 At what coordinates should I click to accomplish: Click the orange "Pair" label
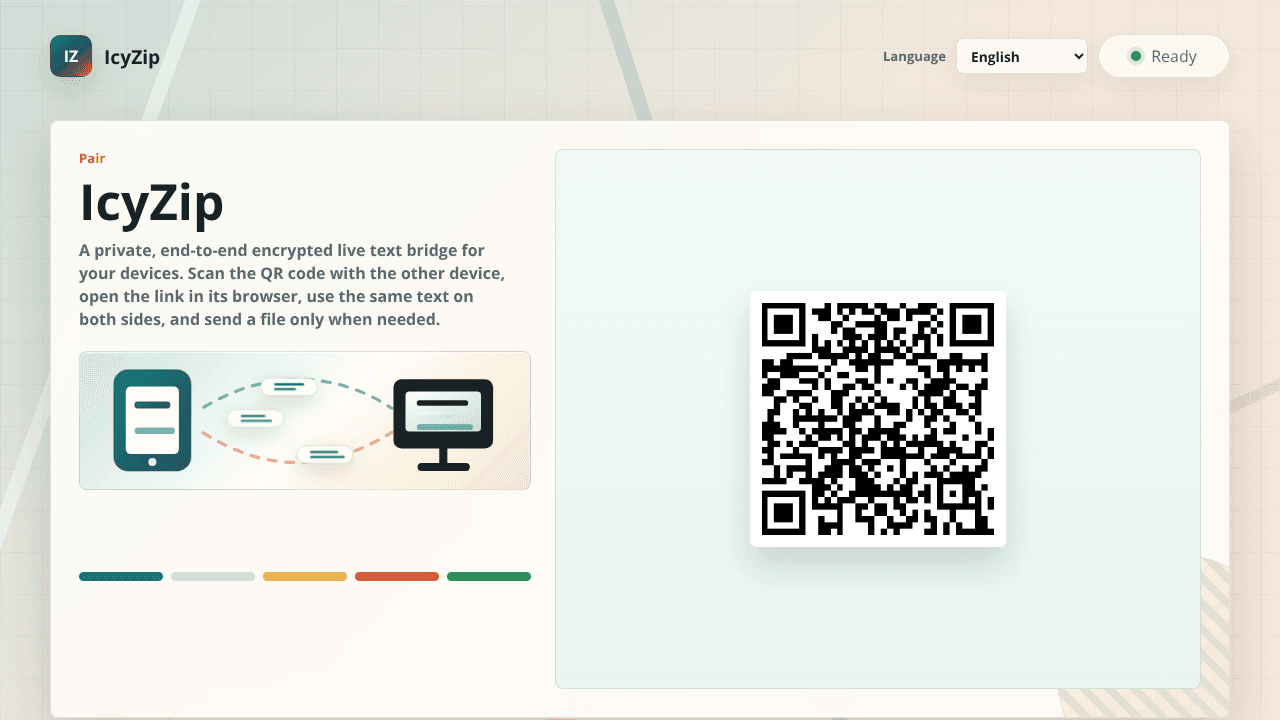click(x=92, y=158)
